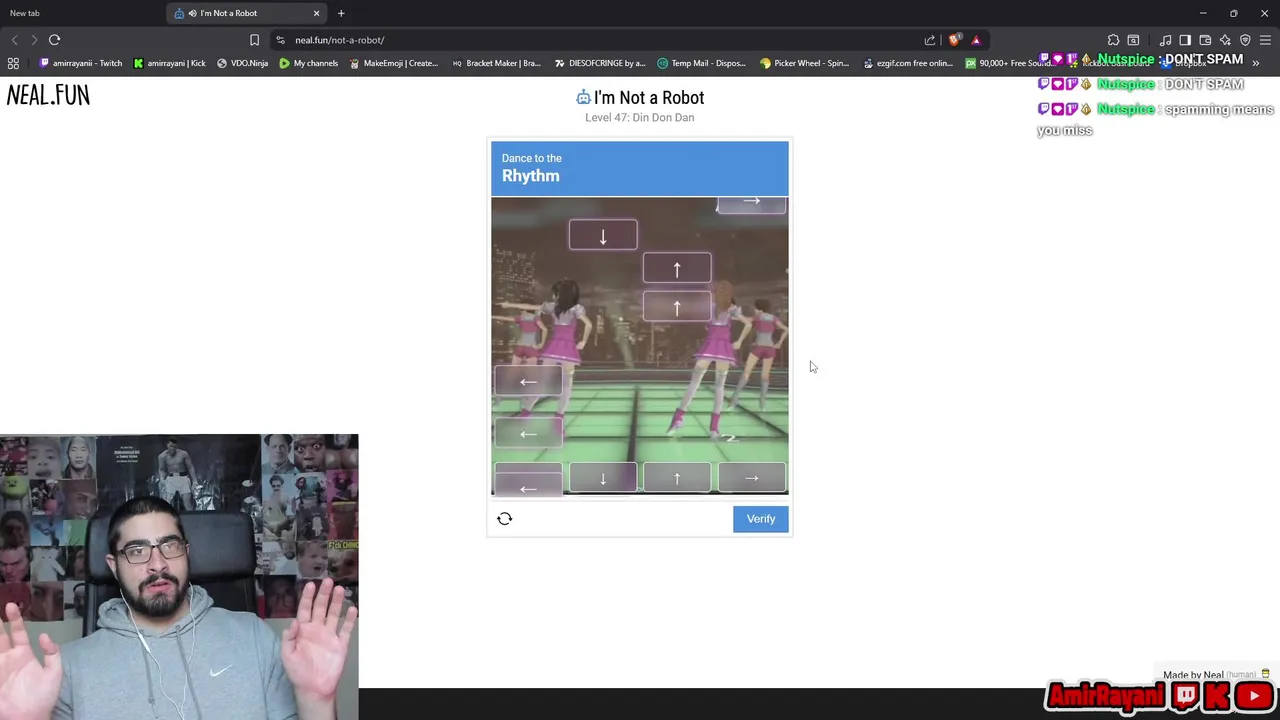This screenshot has width=1280, height=720.
Task: Open the browser hamburger menu
Action: [x=1266, y=40]
